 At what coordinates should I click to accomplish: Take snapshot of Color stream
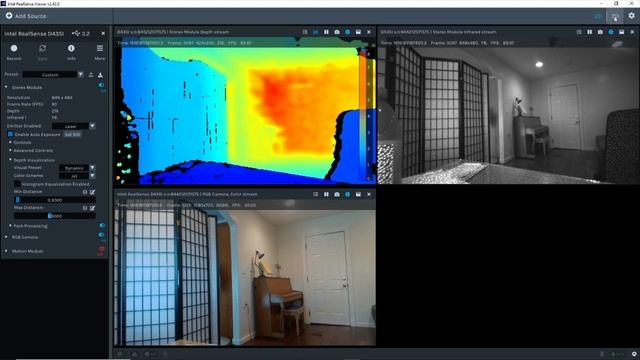337,194
